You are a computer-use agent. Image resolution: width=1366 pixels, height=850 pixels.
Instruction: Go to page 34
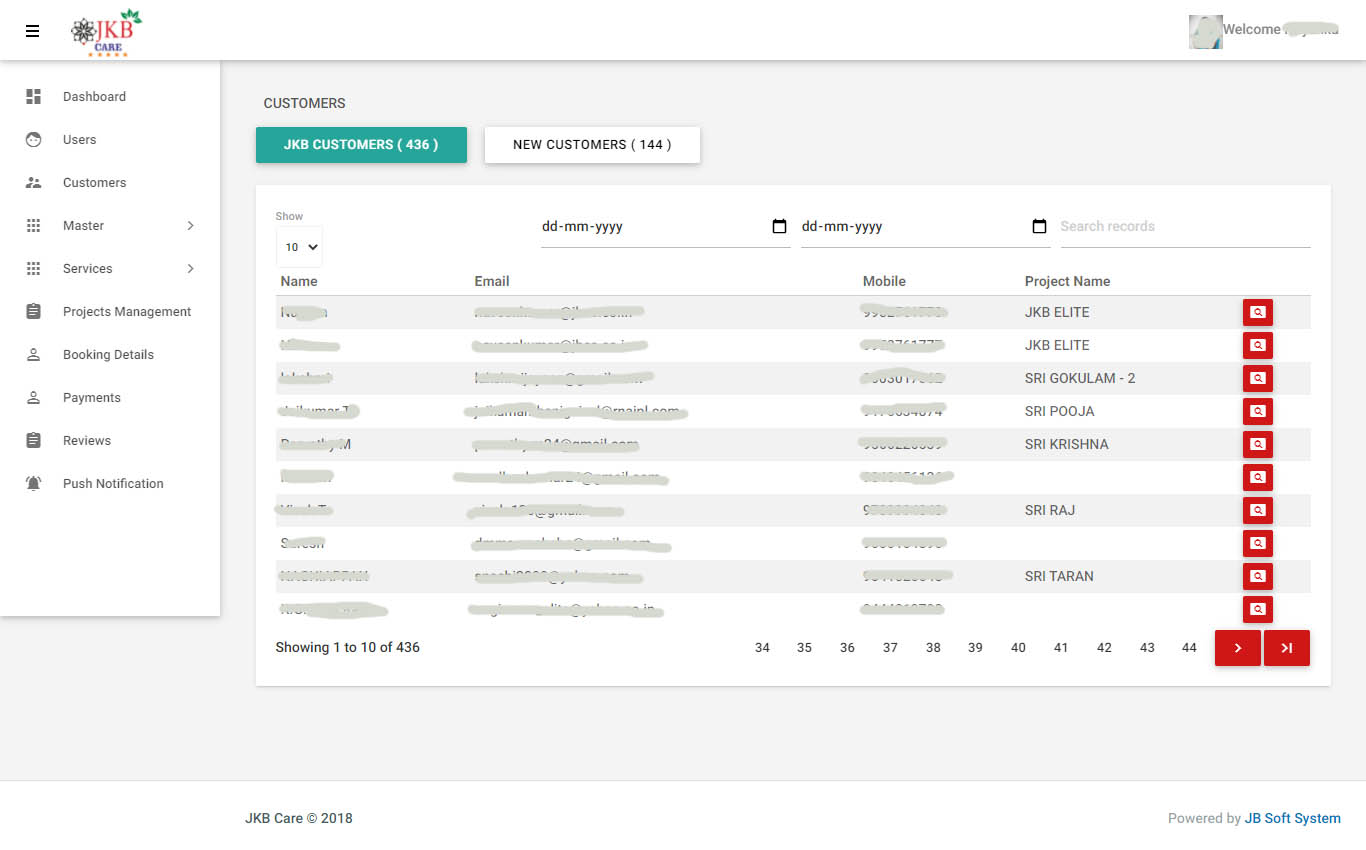(x=762, y=648)
